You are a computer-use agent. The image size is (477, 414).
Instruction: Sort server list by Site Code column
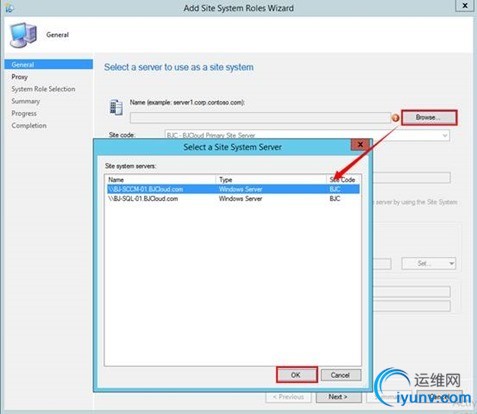(x=343, y=179)
